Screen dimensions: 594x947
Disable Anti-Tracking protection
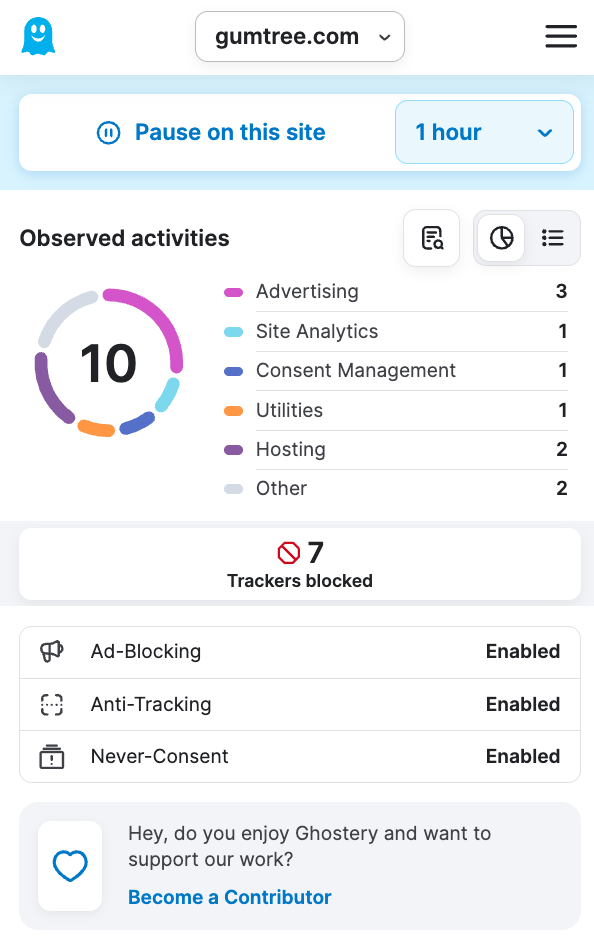[x=523, y=704]
